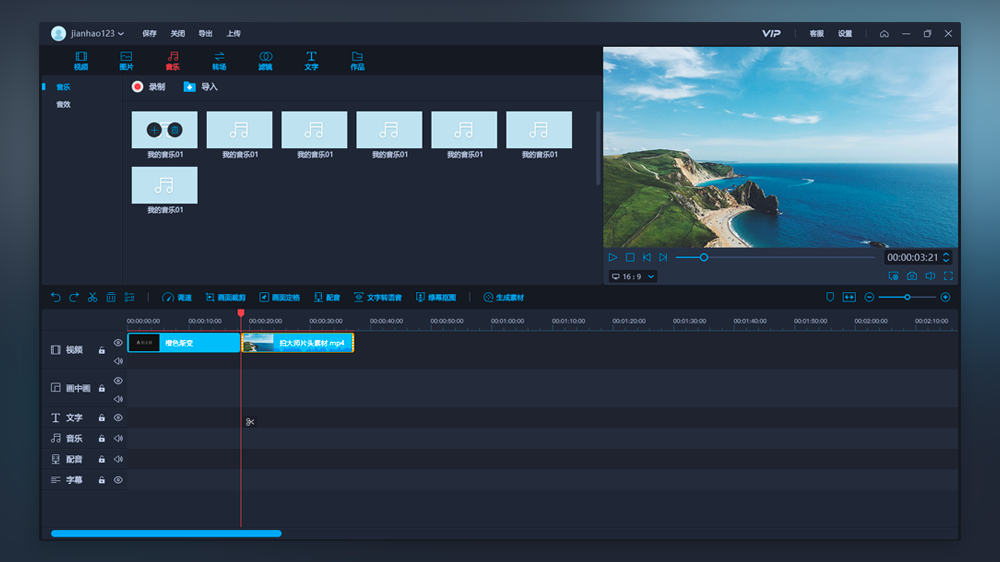Click the 录制 record button
The height and width of the screenshot is (562, 1000).
click(x=148, y=87)
